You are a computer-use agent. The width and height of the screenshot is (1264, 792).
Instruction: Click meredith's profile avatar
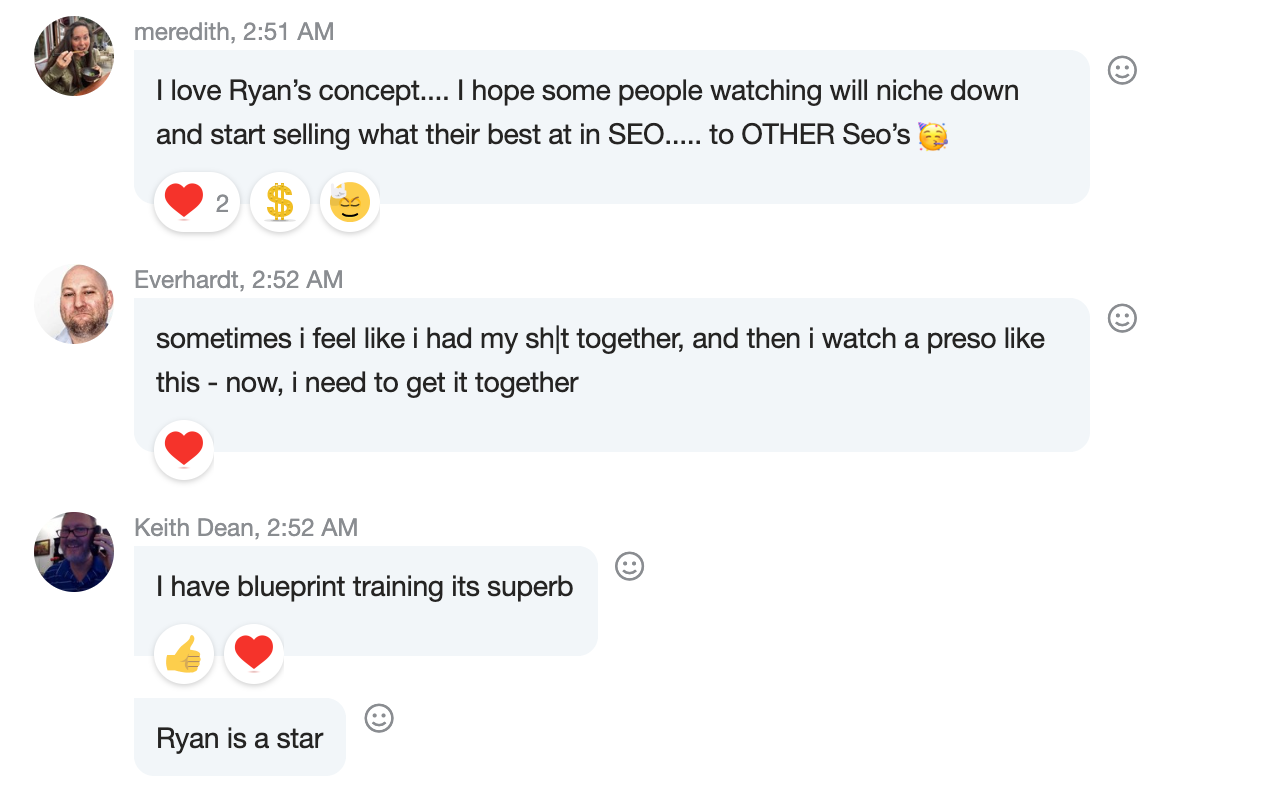point(74,56)
